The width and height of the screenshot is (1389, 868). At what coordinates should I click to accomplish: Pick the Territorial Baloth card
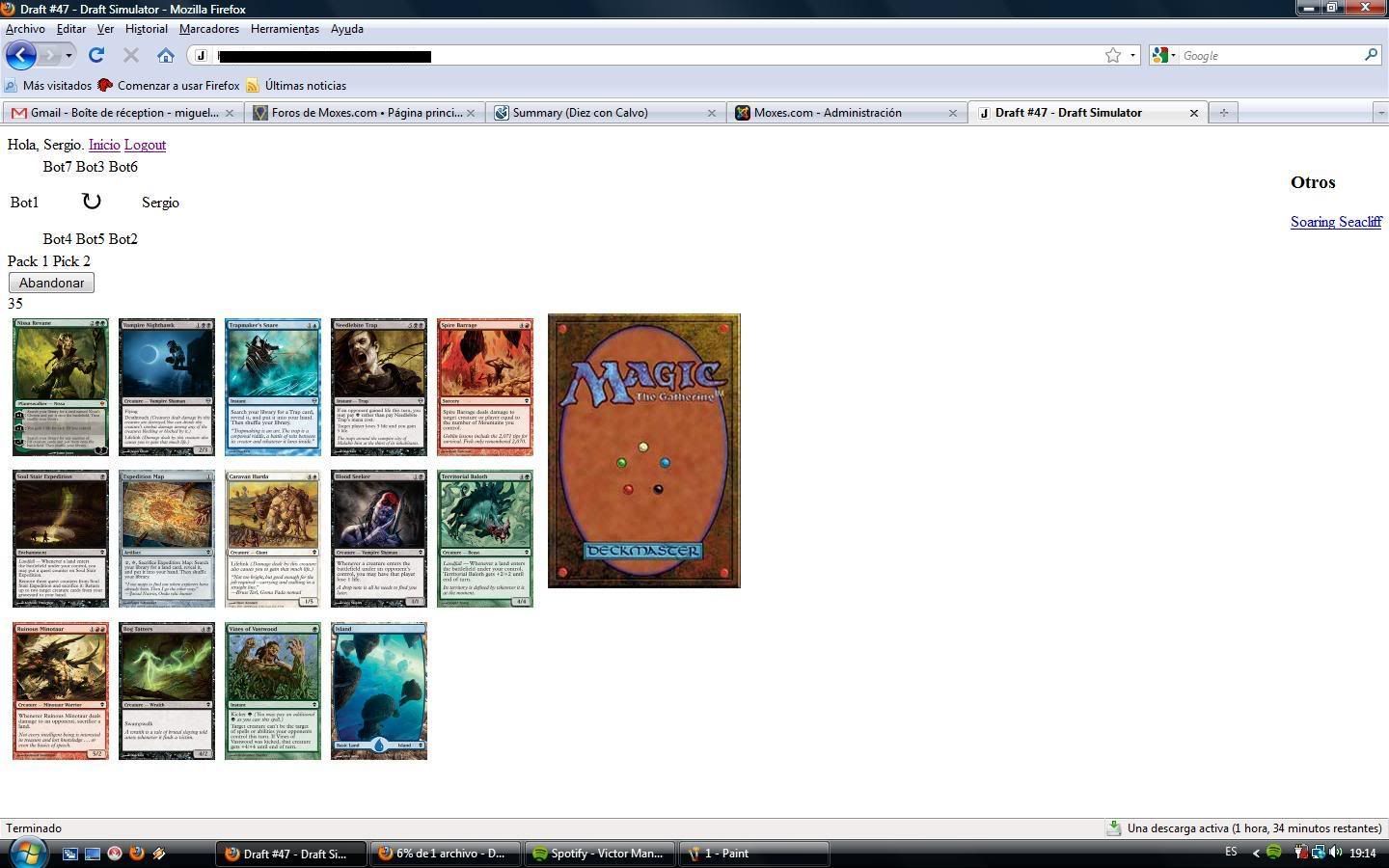tap(485, 539)
